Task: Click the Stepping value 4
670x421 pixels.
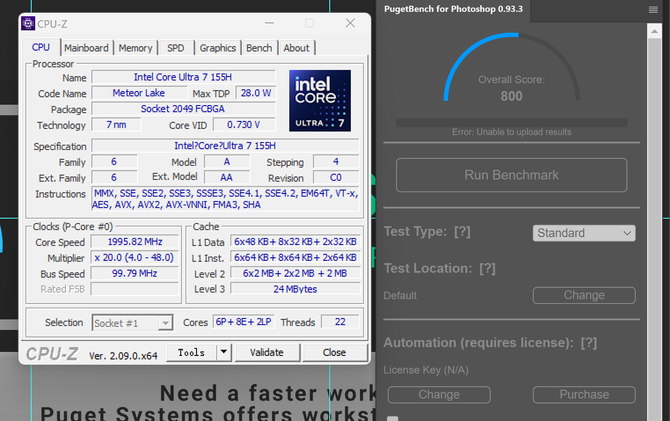Action: coord(336,162)
